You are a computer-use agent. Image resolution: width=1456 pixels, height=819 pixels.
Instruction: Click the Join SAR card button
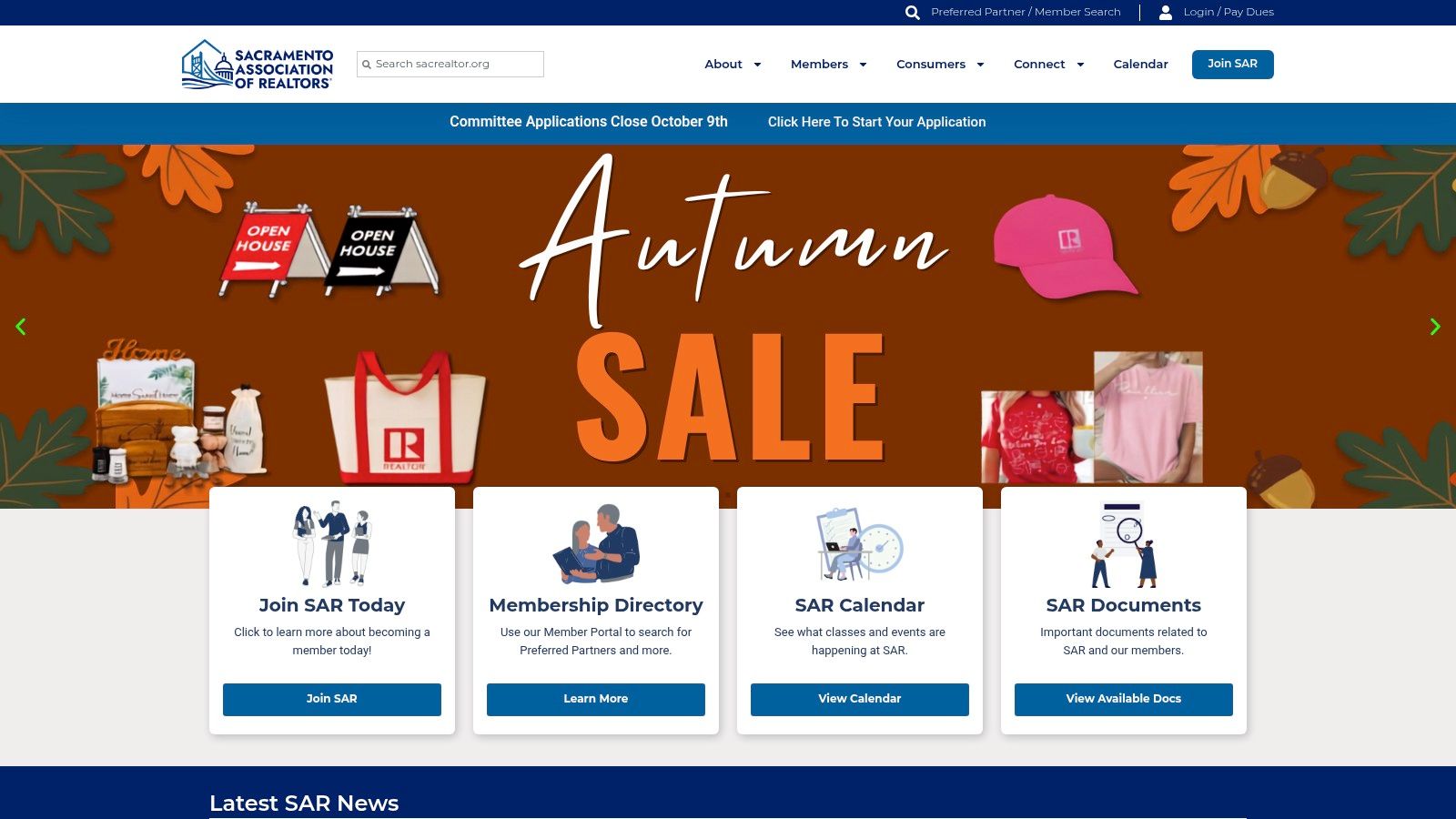(x=332, y=700)
